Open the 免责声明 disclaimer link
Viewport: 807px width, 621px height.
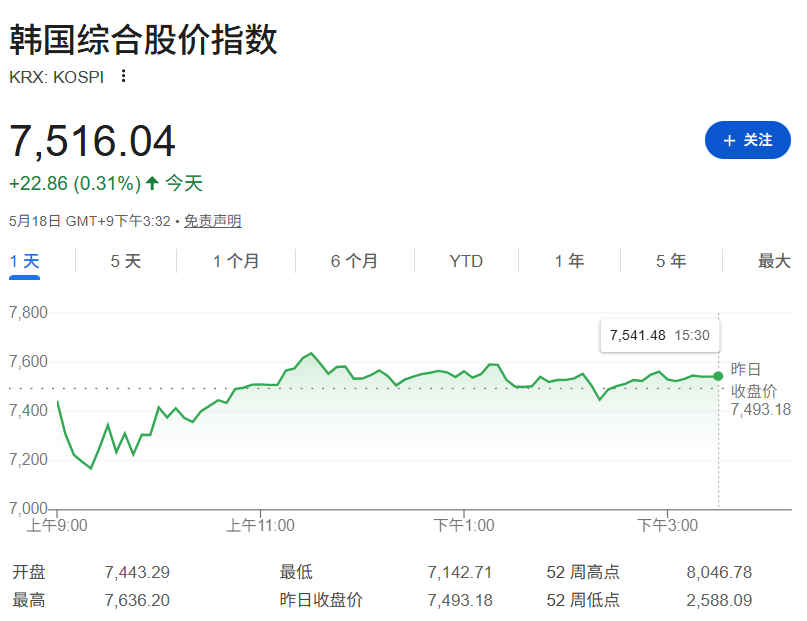pos(213,221)
